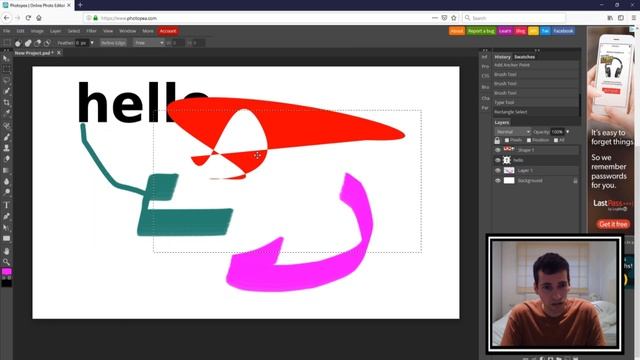Screen dimensions: 640x360
Task: Open the File menu
Action: [x=7, y=31]
